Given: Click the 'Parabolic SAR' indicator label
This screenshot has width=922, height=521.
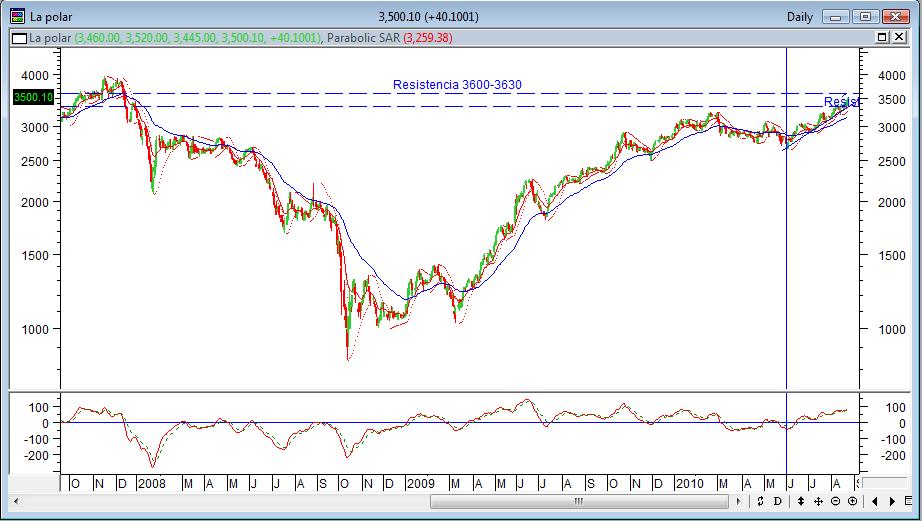Looking at the screenshot, I should [x=363, y=38].
